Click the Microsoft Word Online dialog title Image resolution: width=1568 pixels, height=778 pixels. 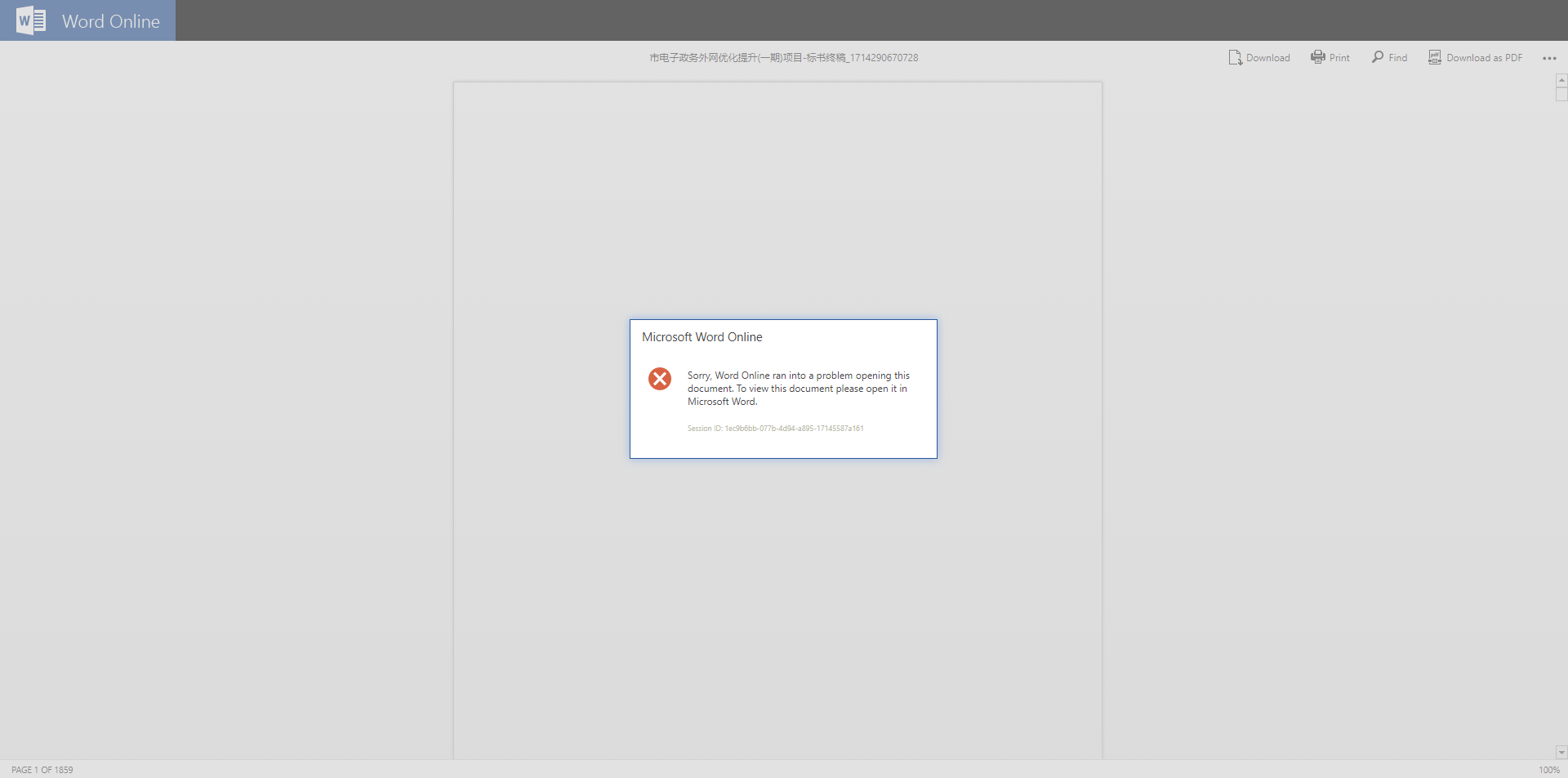[702, 337]
